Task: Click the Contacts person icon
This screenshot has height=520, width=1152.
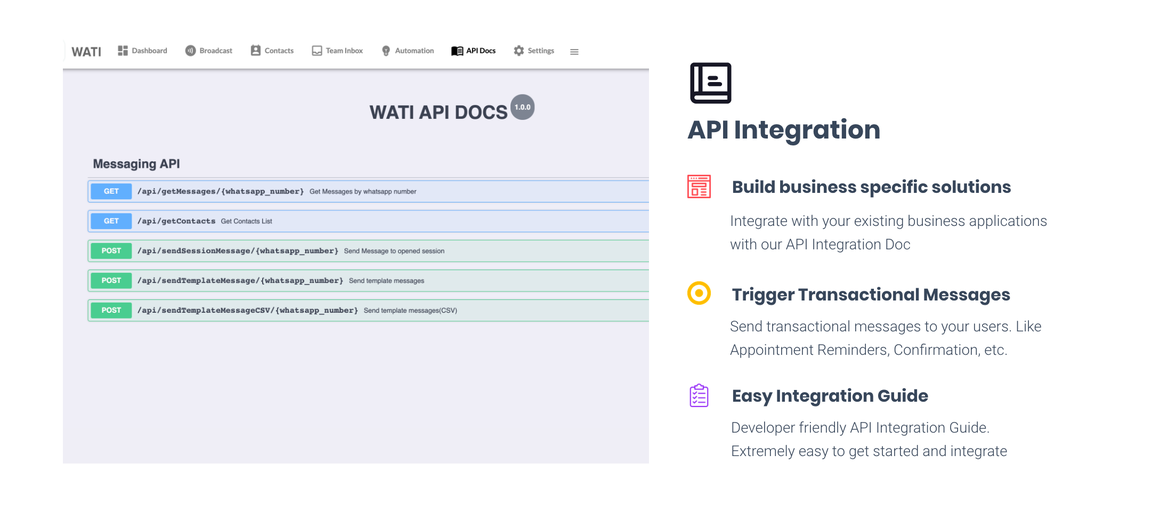Action: tap(256, 51)
